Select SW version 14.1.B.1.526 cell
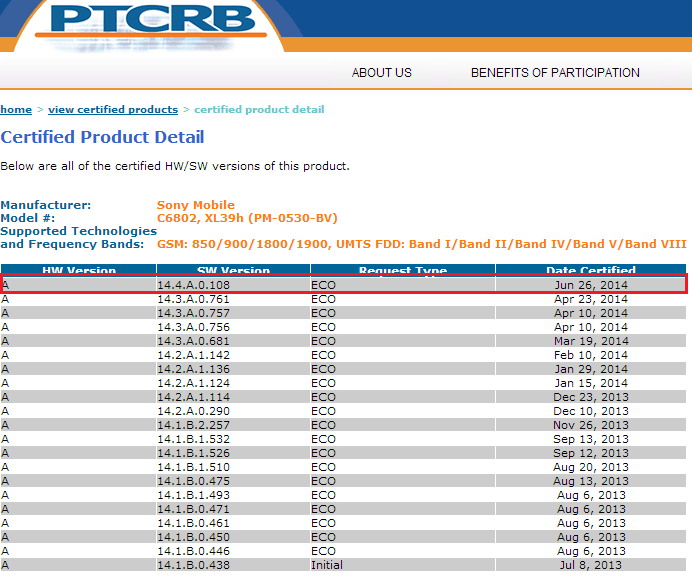The image size is (692, 578). point(233,453)
